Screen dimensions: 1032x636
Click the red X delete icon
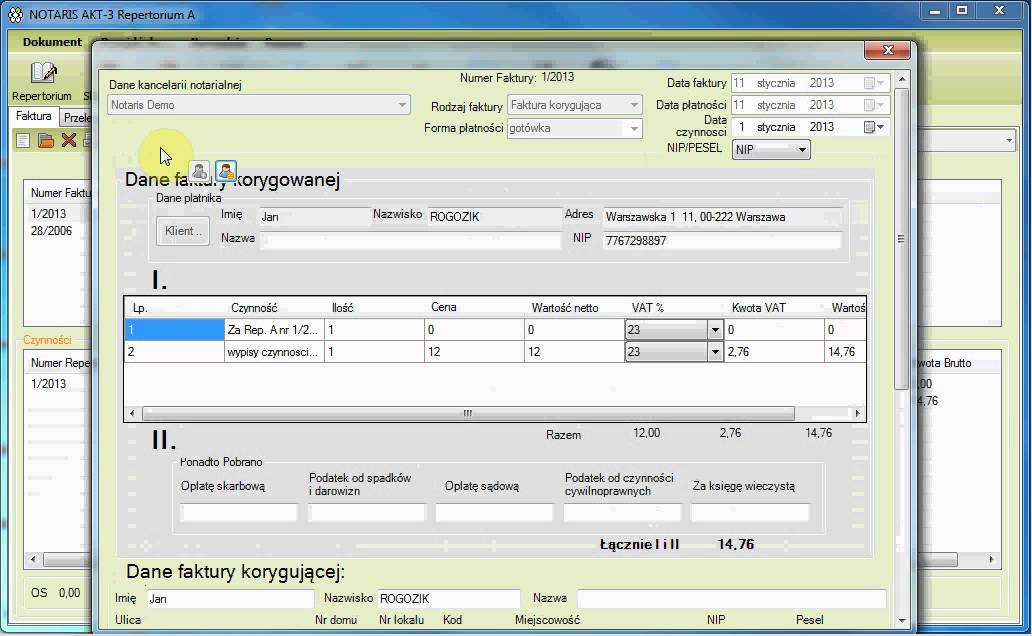[x=68, y=140]
